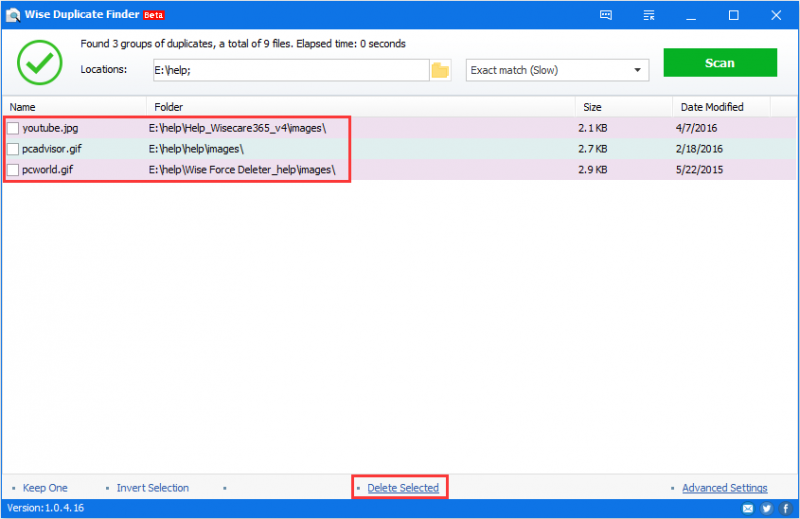
Task: Click the Wise Duplicate Finder app icon
Action: [13, 15]
